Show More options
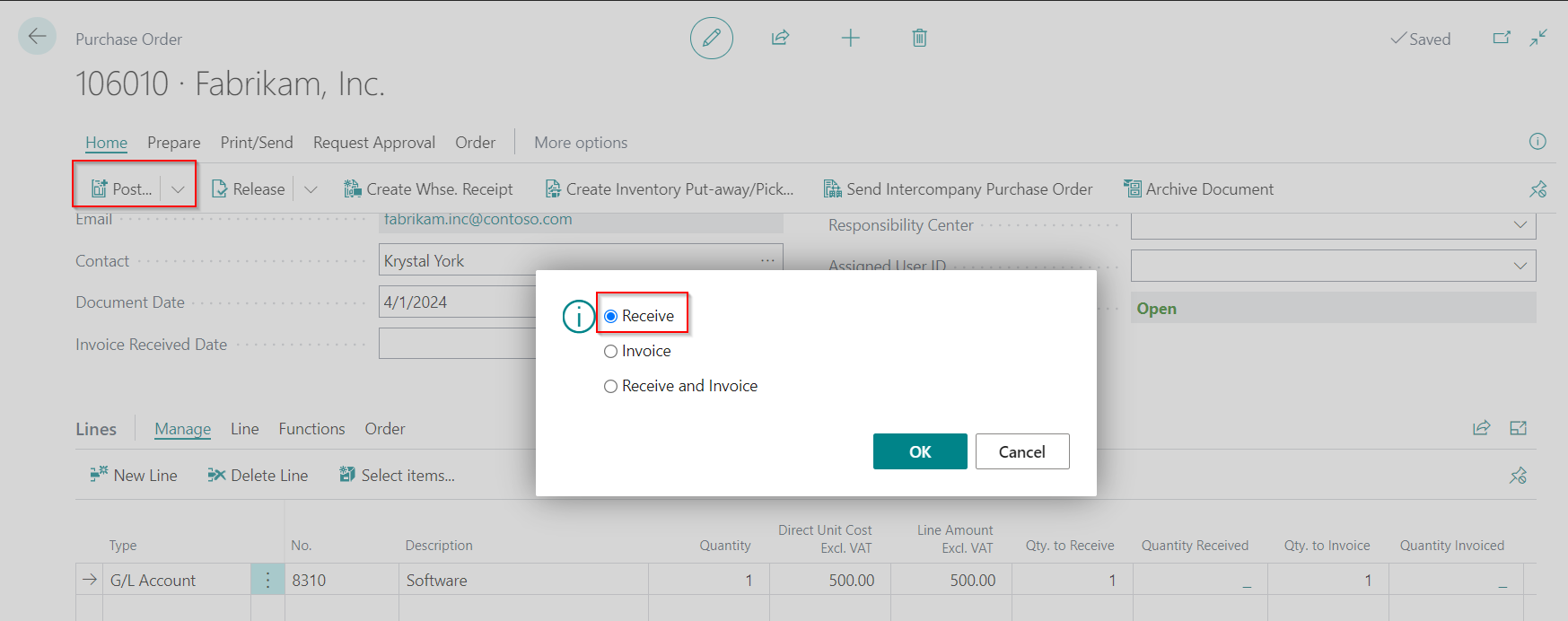The height and width of the screenshot is (621, 1568). (581, 143)
